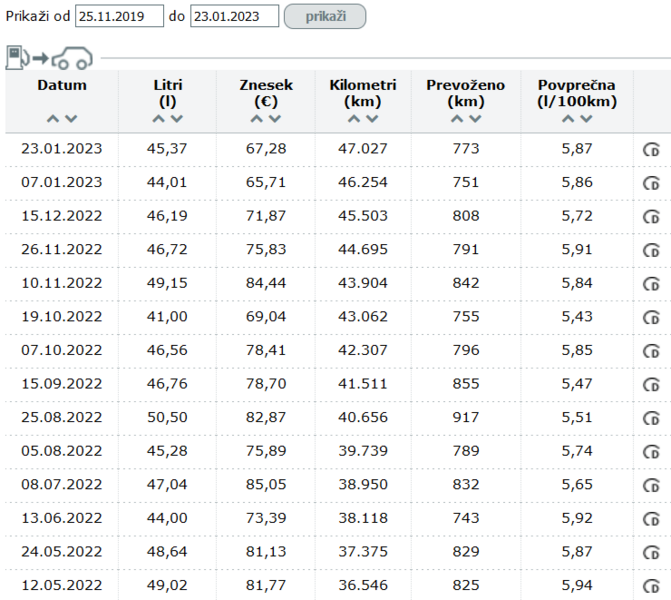Viewport: 671px width, 600px height.
Task: Select the 19.10.2022 date cell
Action: (x=61, y=317)
